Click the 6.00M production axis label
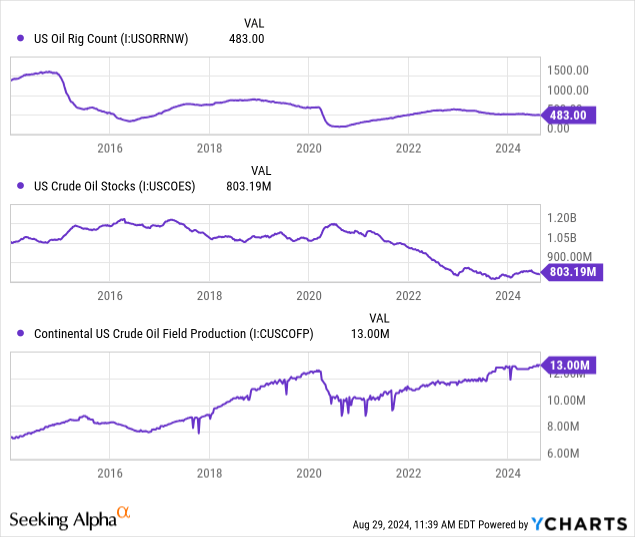635x537 pixels. [x=565, y=453]
